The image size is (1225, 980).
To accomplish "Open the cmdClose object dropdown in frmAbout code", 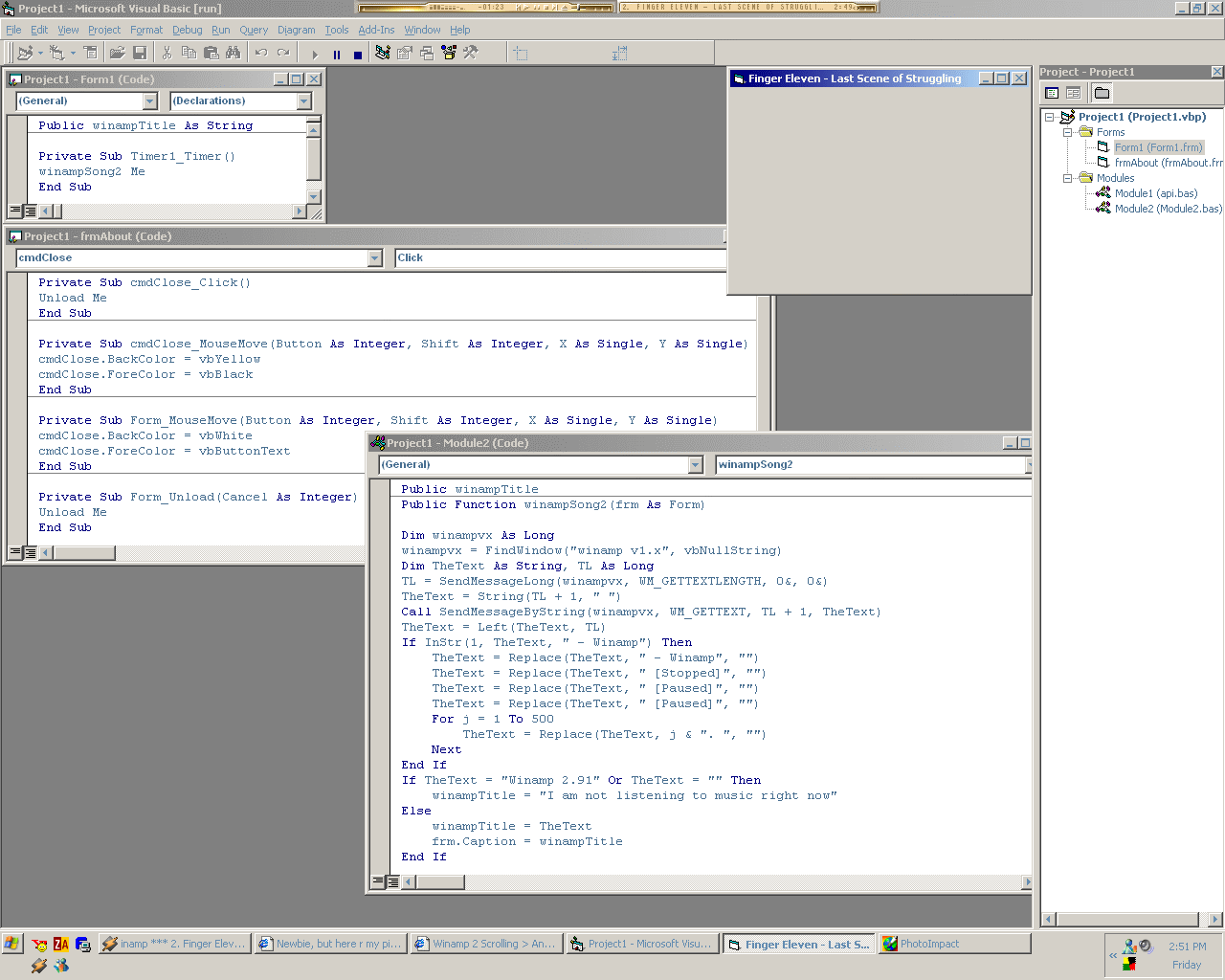I will click(375, 257).
